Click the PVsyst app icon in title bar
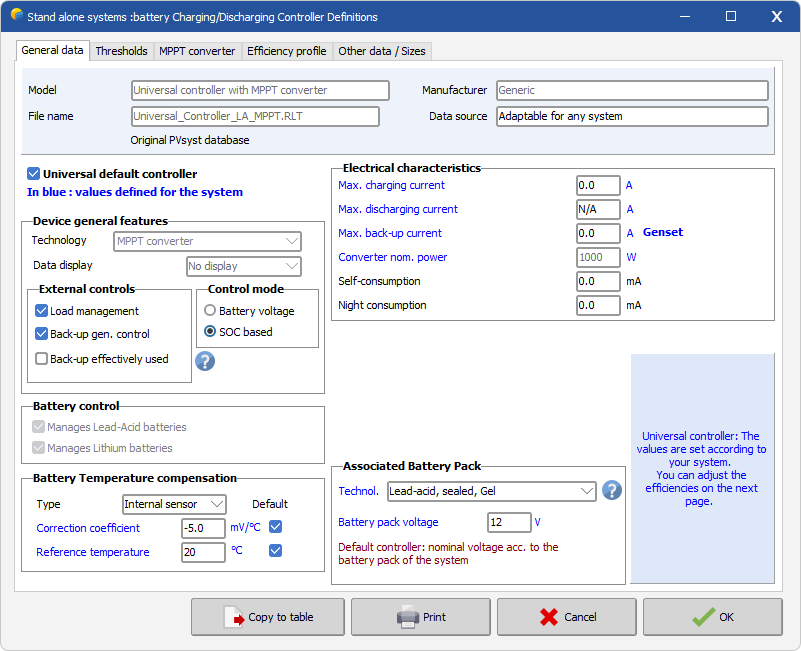 click(x=16, y=15)
